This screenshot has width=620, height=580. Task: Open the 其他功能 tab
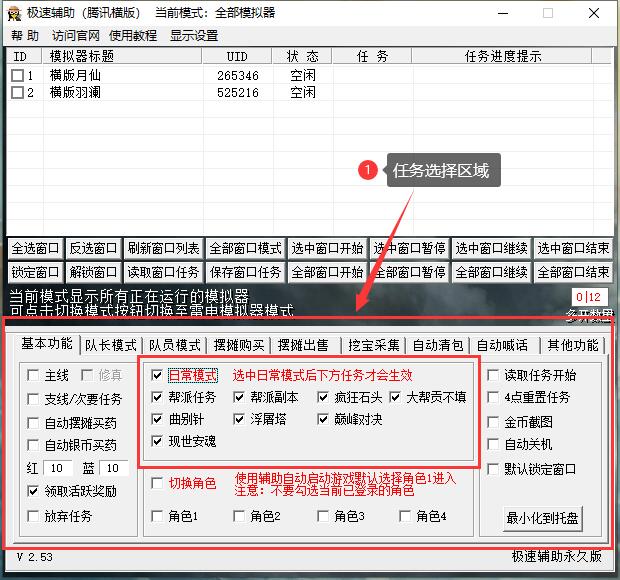click(573, 345)
